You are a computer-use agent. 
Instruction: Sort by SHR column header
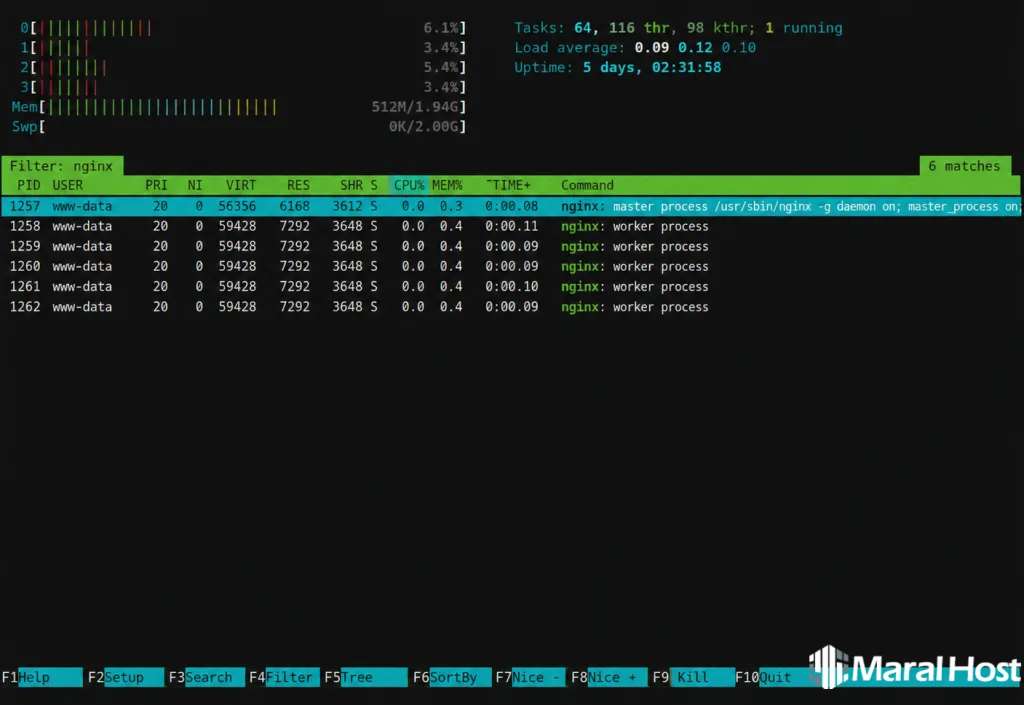[x=351, y=185]
